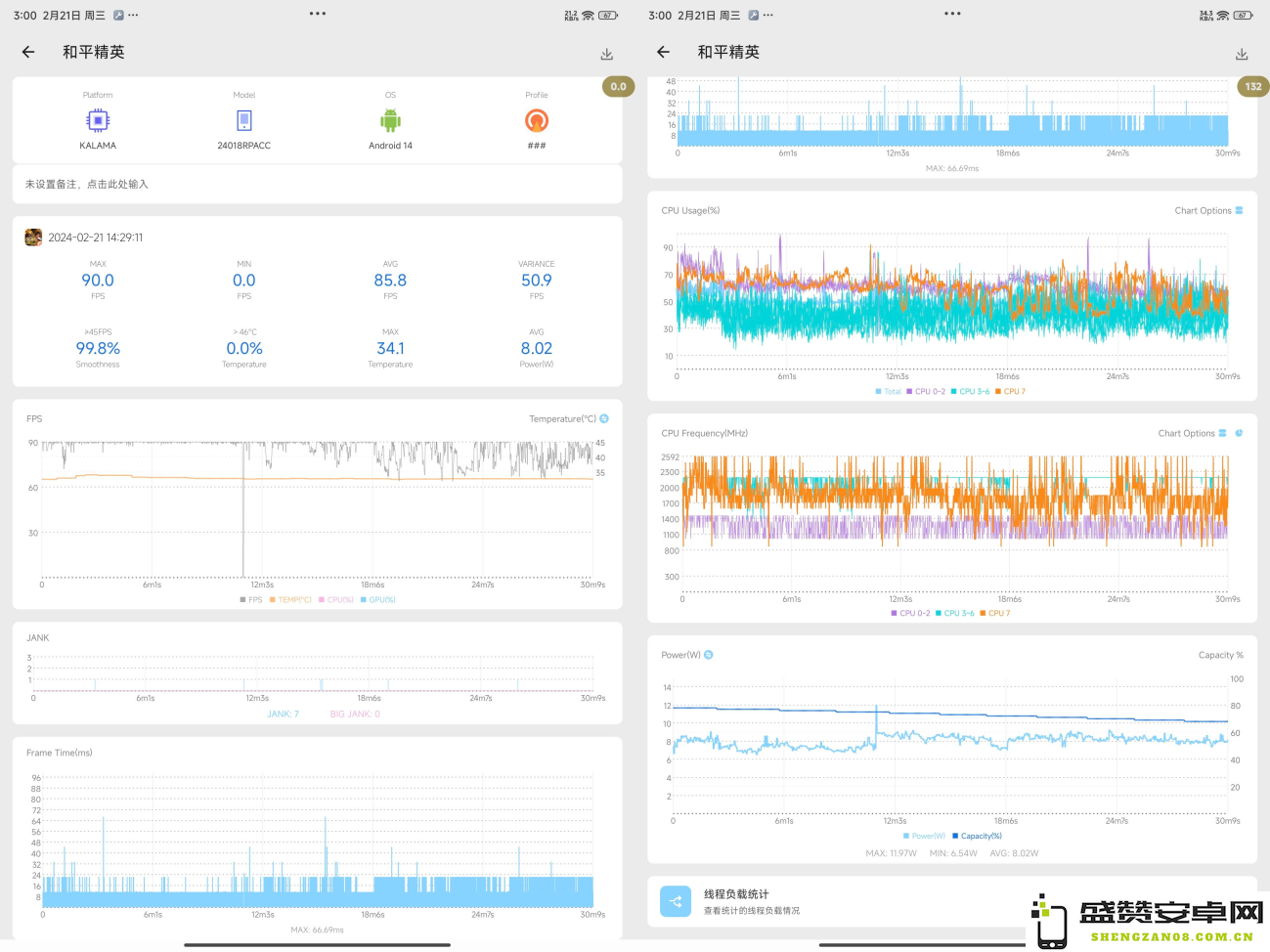Tap the battery icon in right status bar

point(1244,16)
